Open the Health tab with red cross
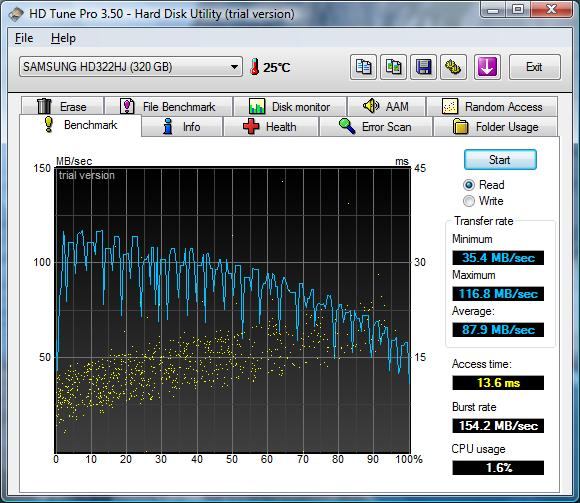This screenshot has width=580, height=503. [271, 127]
